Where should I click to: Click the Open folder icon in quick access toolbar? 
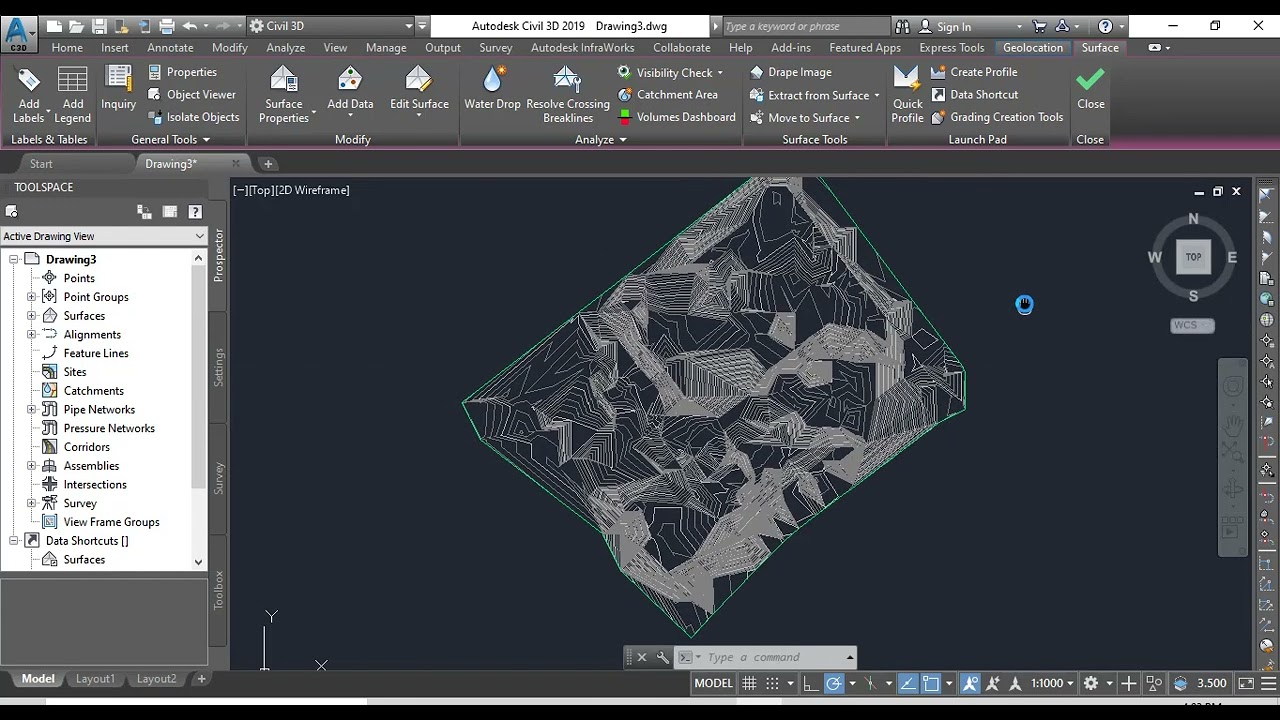(76, 26)
